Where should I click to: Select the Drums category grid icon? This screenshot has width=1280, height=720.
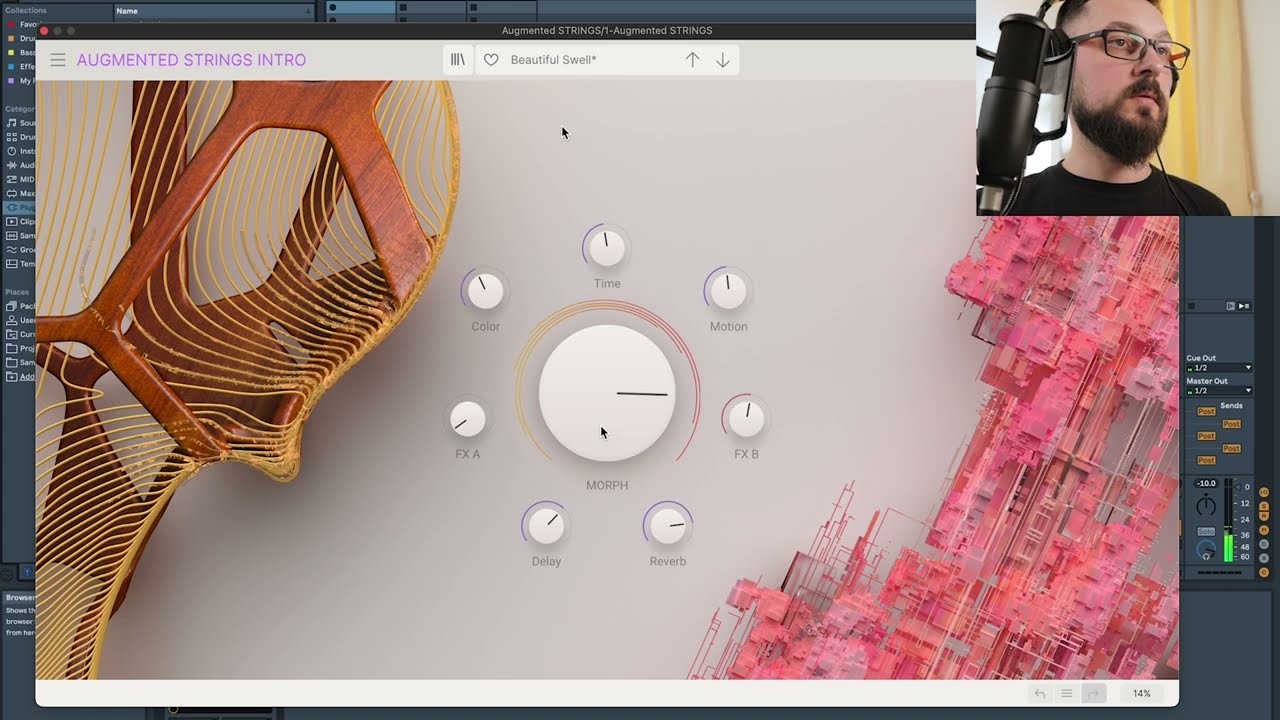11,137
